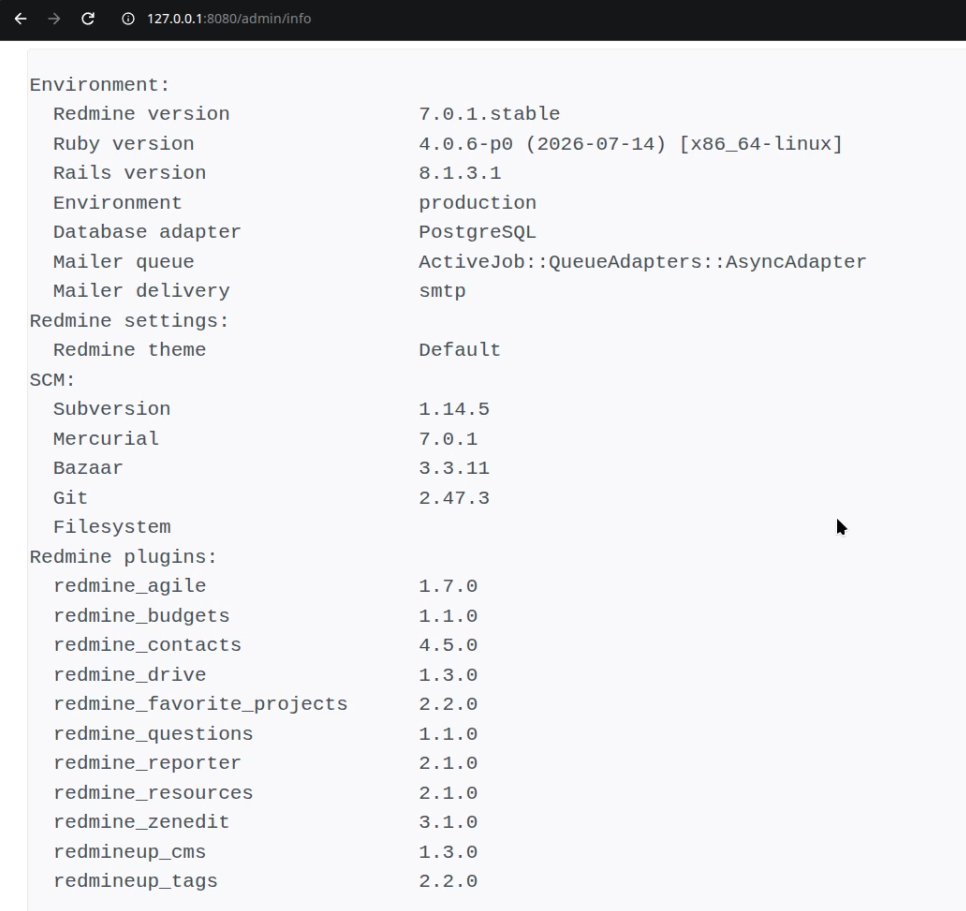
Task: View site information icon in address bar
Action: [x=128, y=18]
